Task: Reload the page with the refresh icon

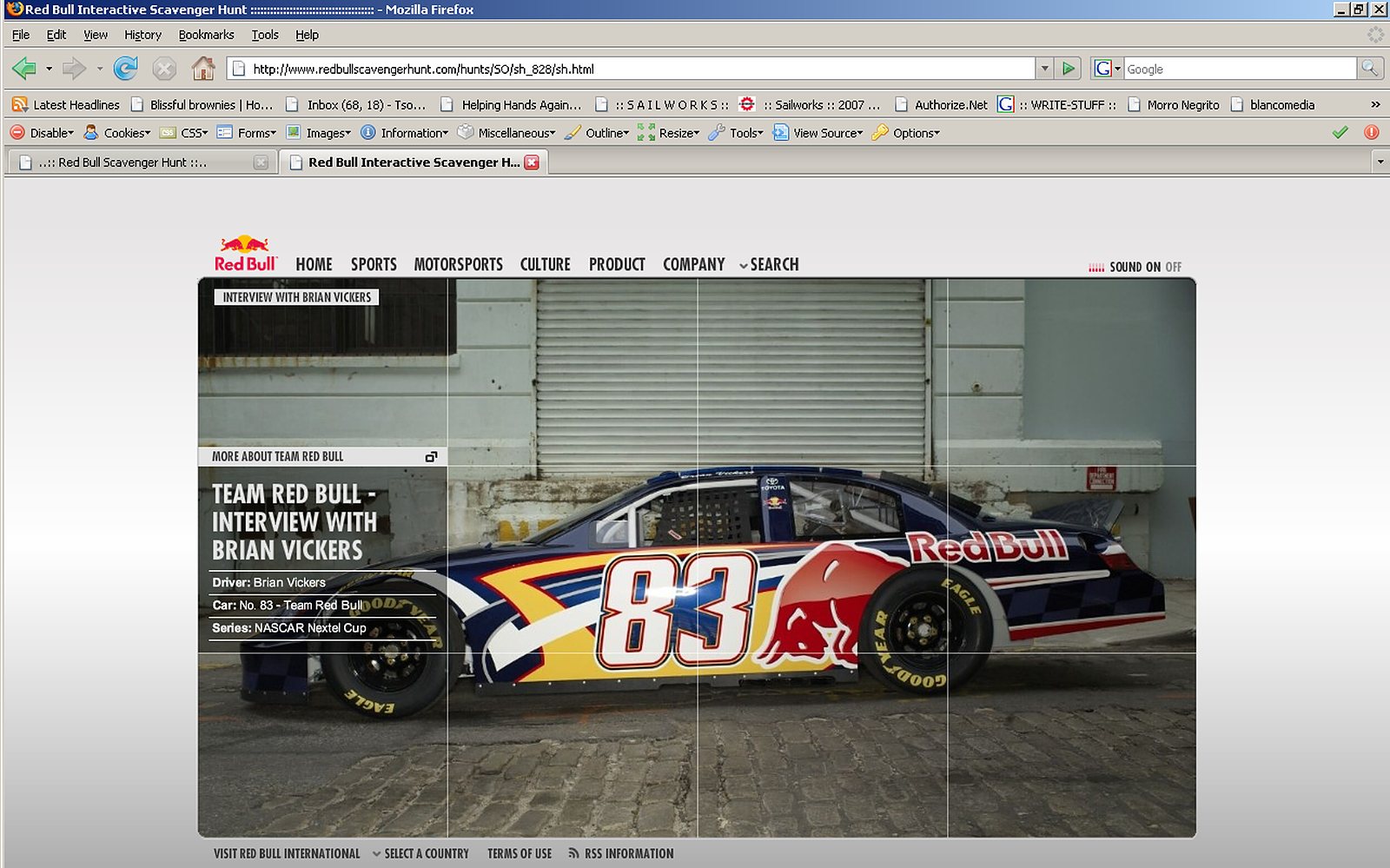Action: point(126,68)
